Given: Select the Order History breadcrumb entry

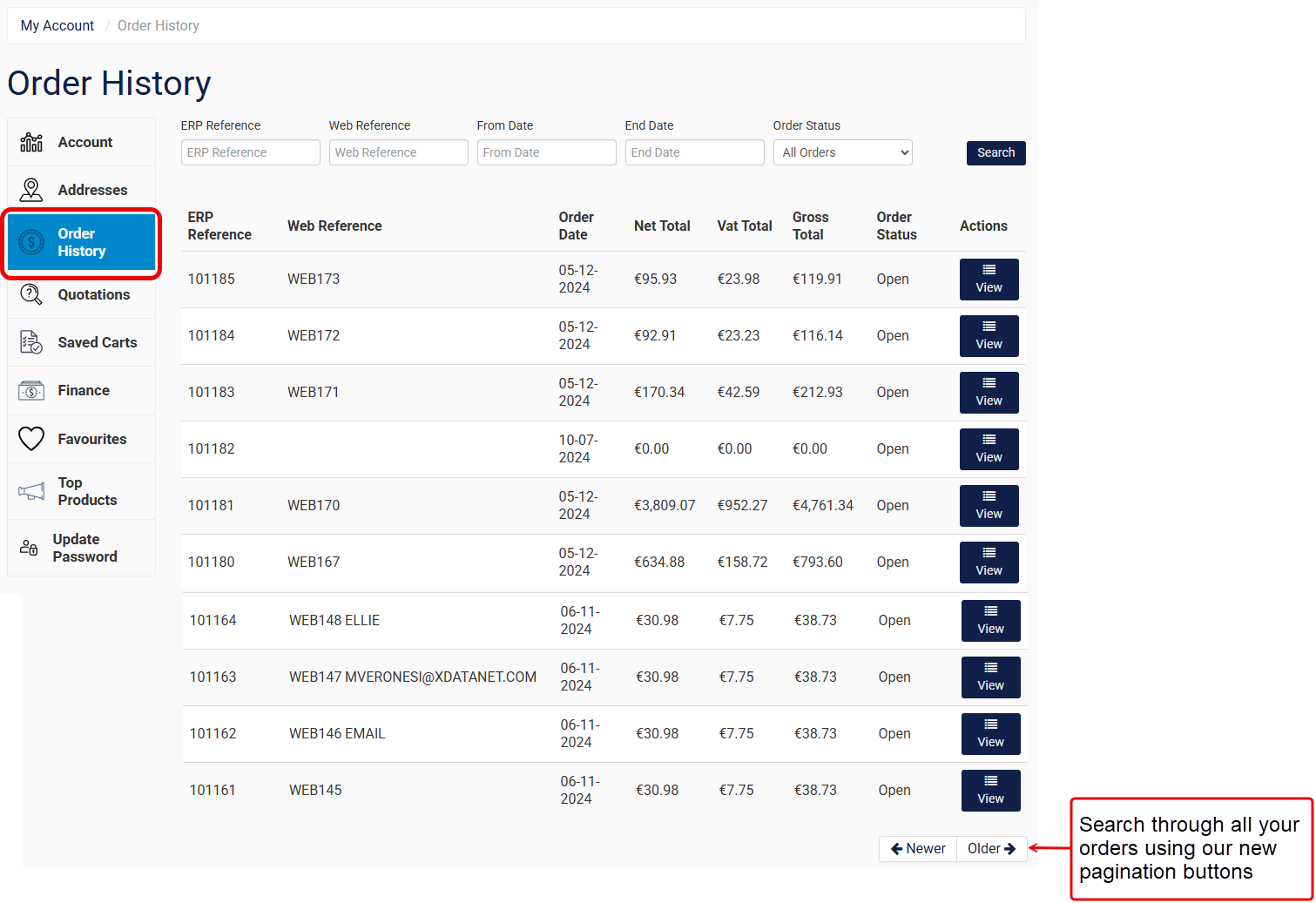Looking at the screenshot, I should click(158, 25).
